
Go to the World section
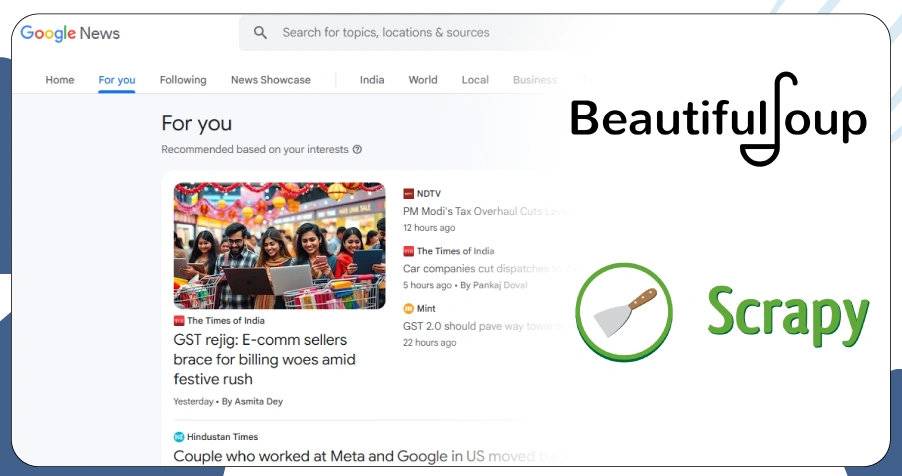click(x=423, y=80)
